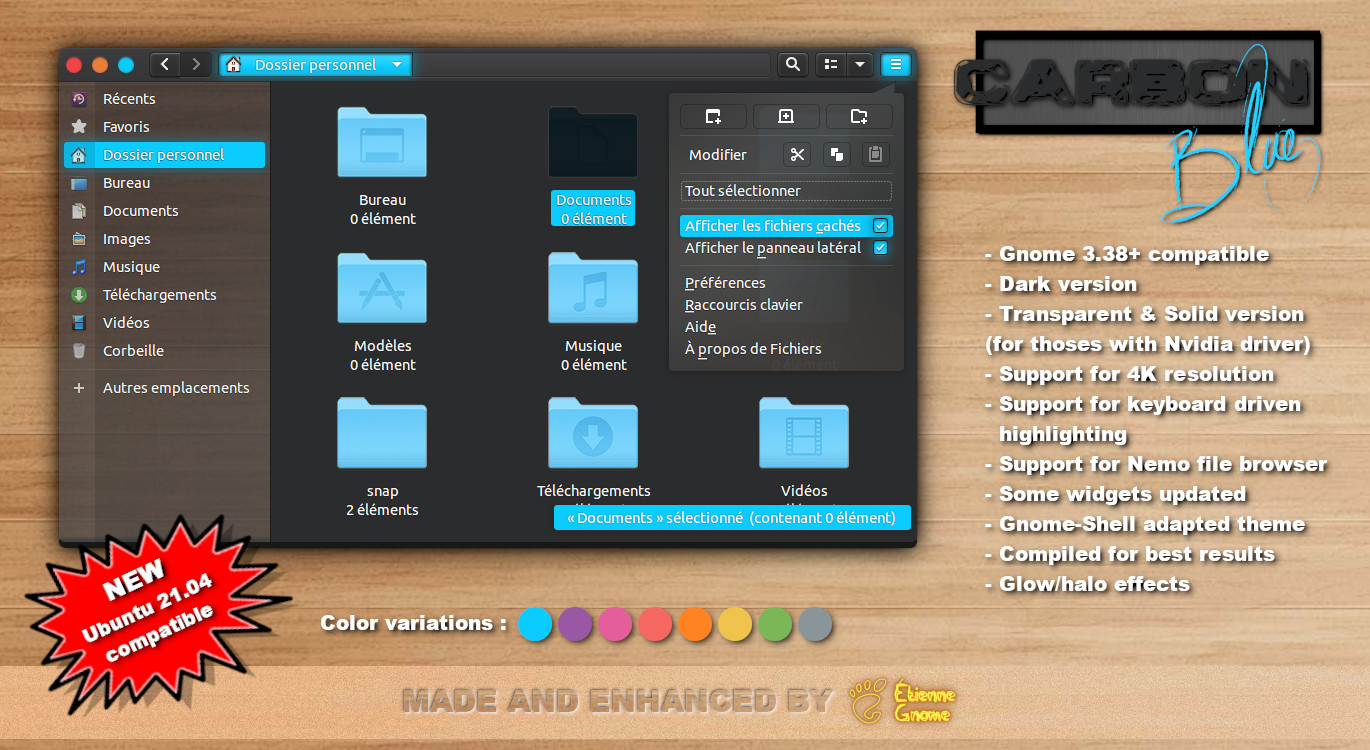Screen dimensions: 1370x750
Task: Click the new tab icon in the menu
Action: (x=786, y=117)
